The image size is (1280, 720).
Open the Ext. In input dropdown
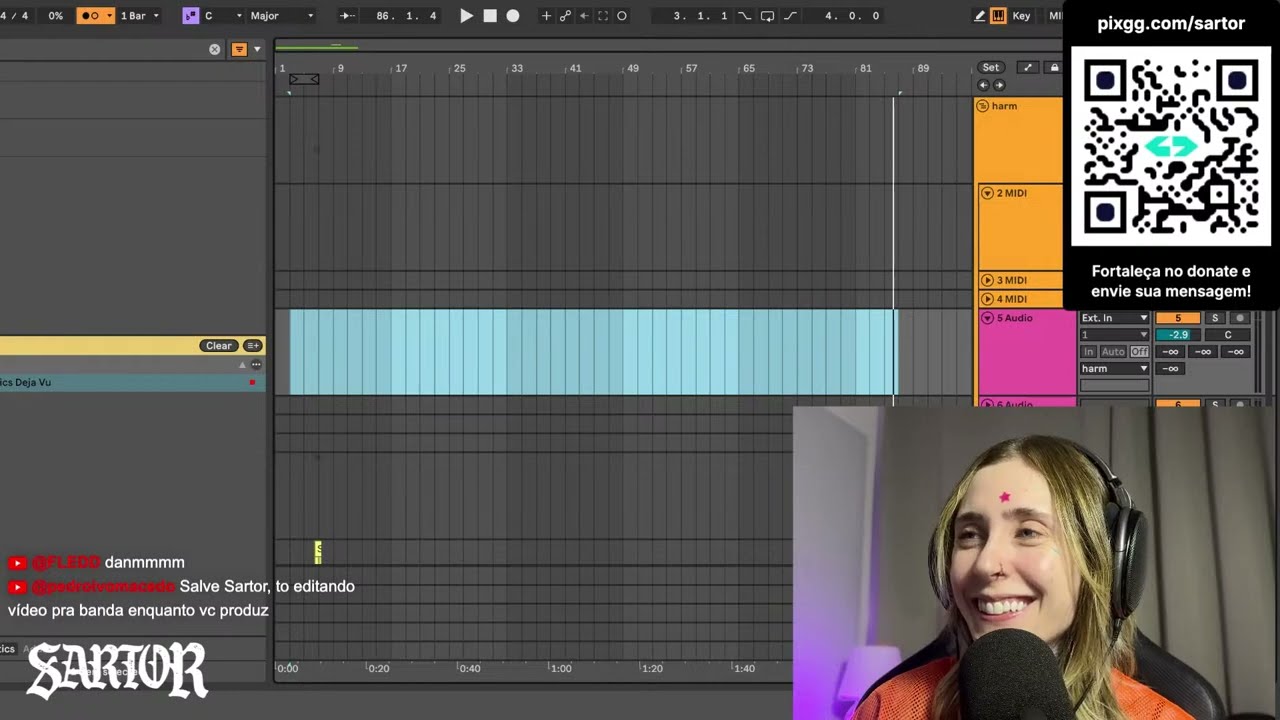[1114, 318]
